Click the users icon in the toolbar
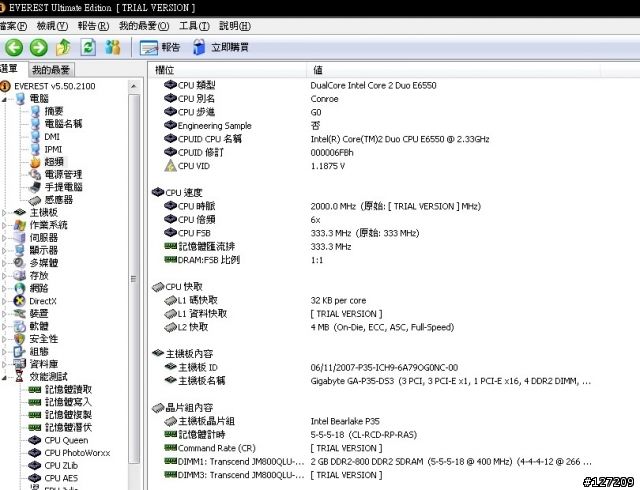Viewport: 640px width, 490px height. tap(113, 47)
